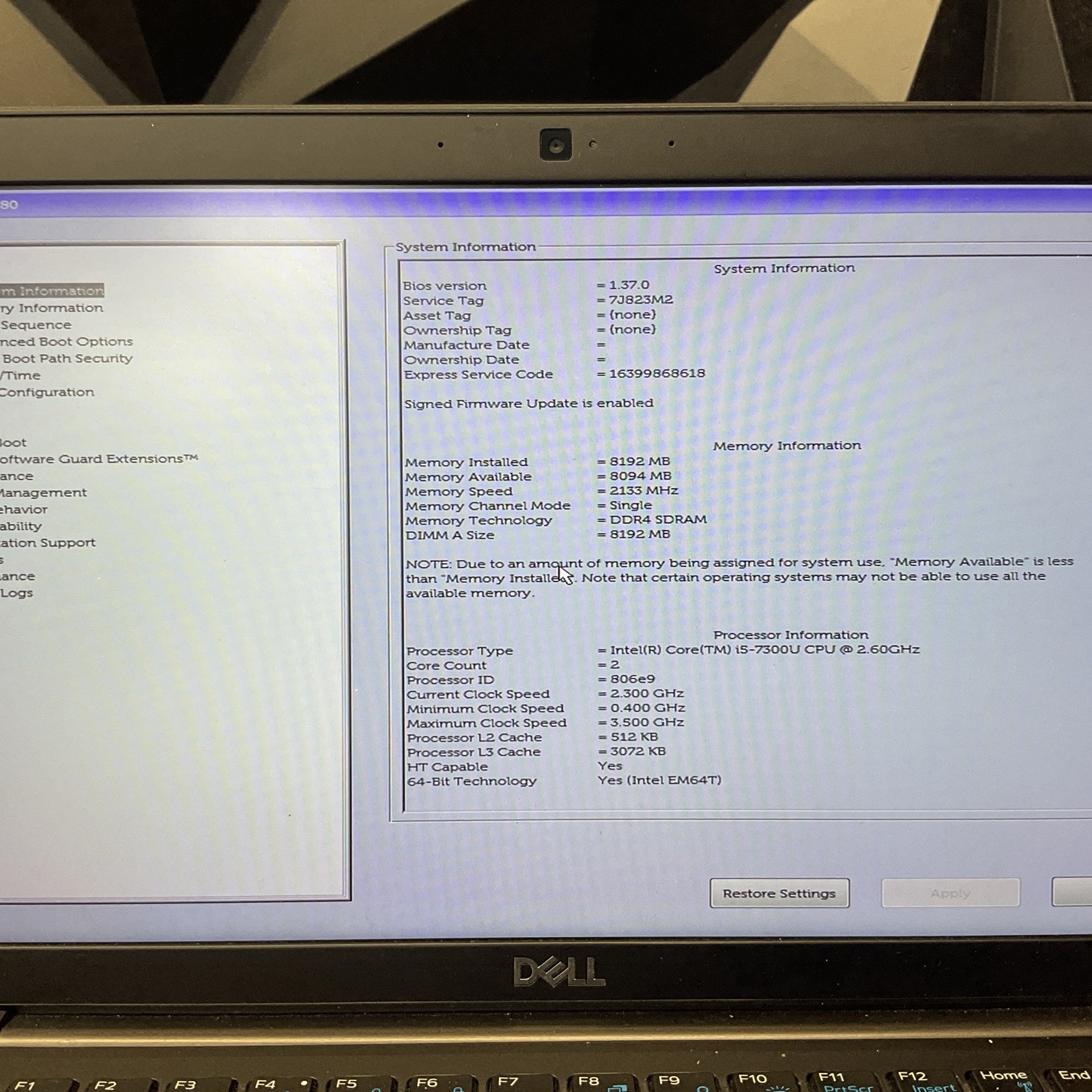Open System Logs tree entry
Image resolution: width=1092 pixels, height=1092 pixels.
[16, 592]
